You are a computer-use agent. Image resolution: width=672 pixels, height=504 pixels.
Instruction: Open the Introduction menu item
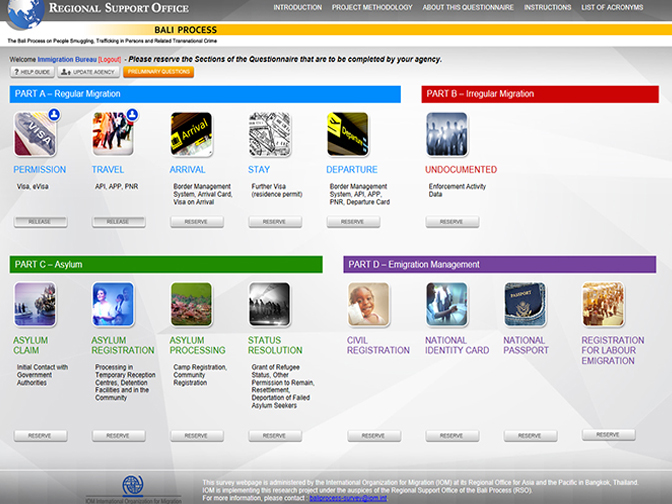(x=297, y=7)
